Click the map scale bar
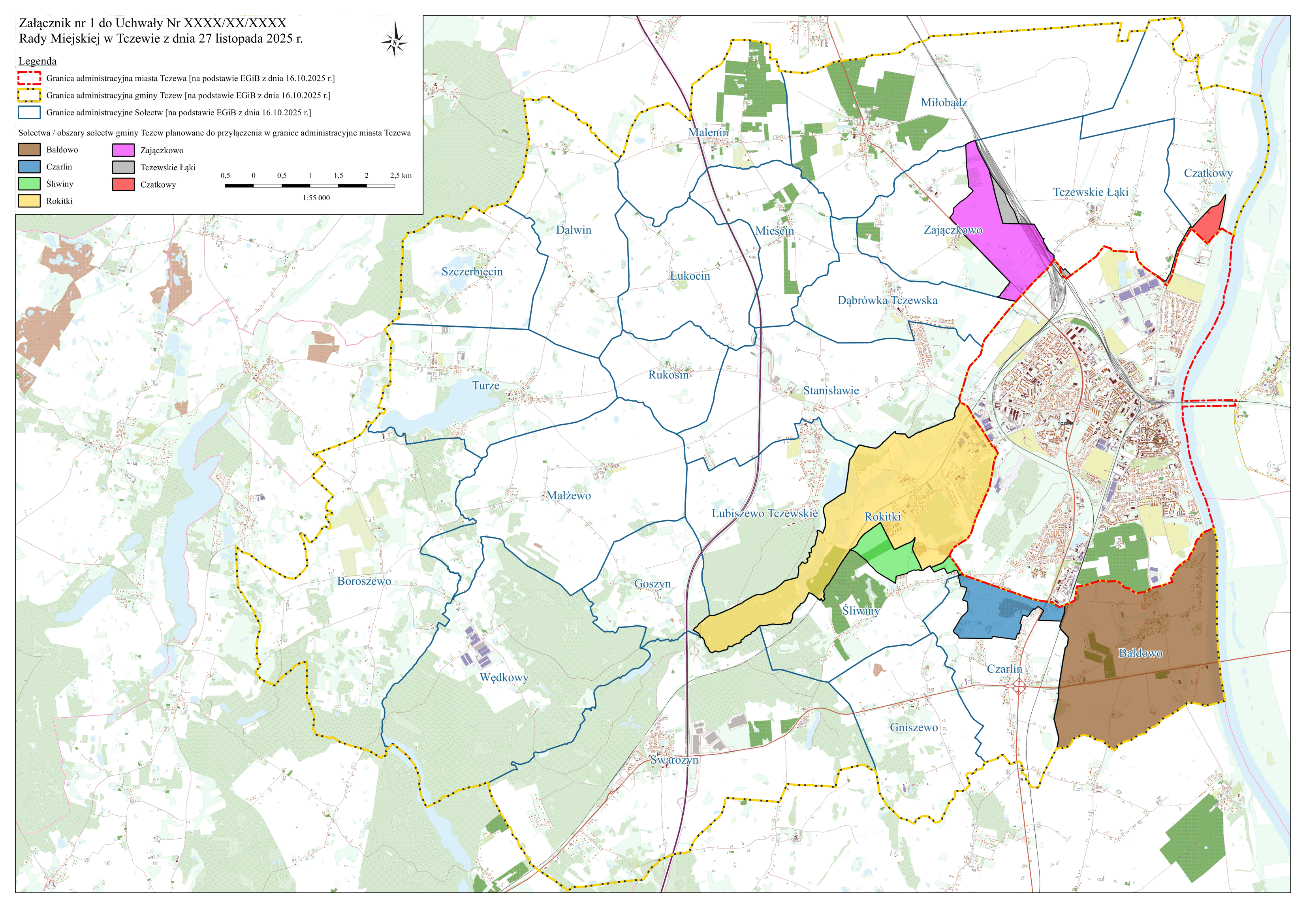This screenshot has width=1307, height=924. click(x=310, y=186)
